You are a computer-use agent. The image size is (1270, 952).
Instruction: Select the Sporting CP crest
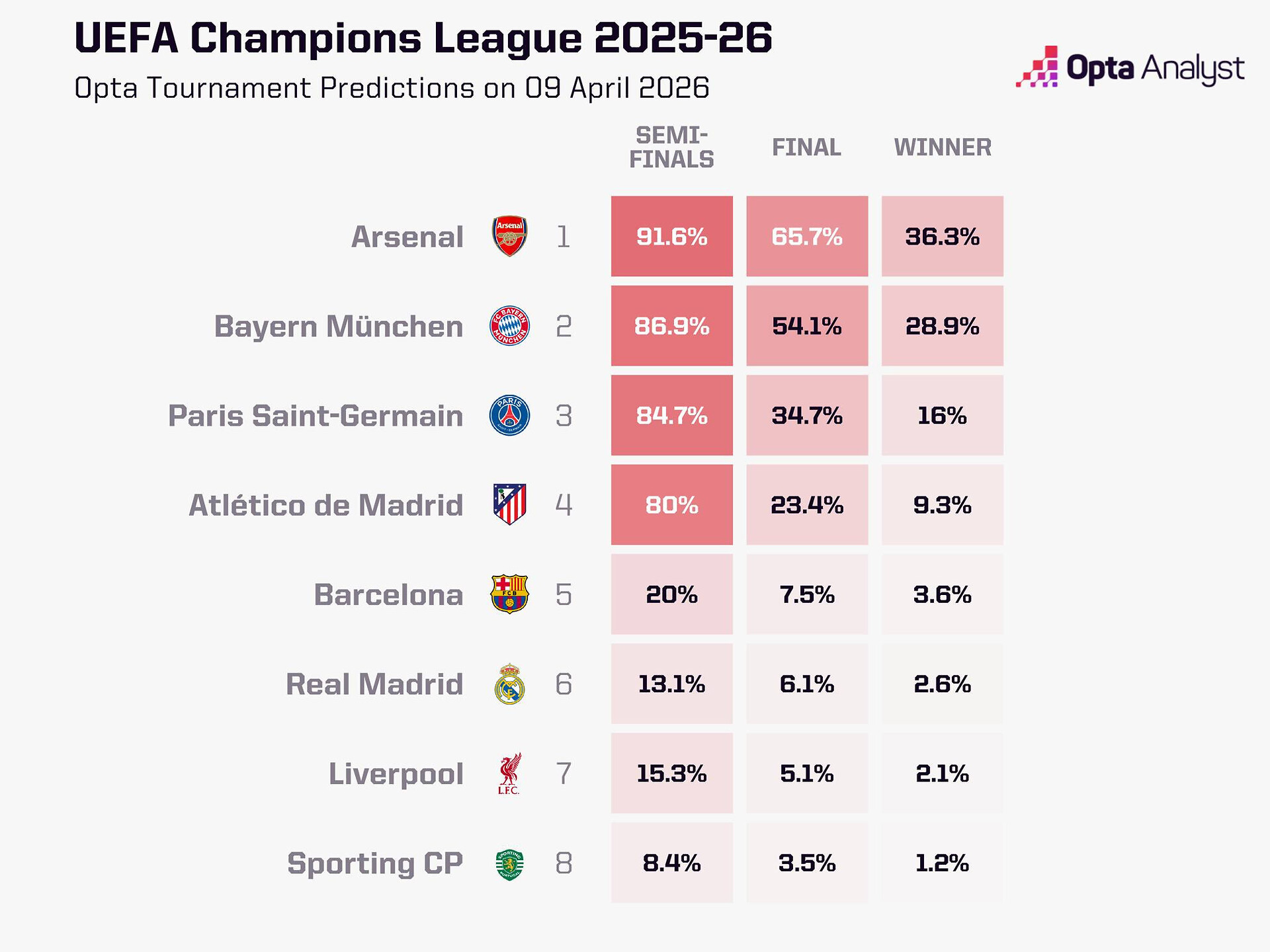(x=509, y=863)
